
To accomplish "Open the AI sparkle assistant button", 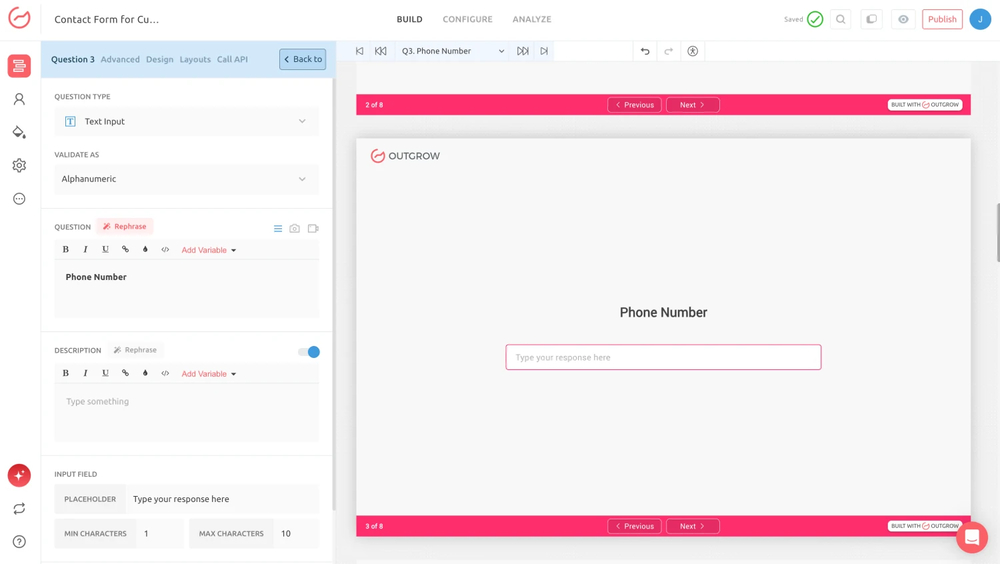I will (x=19, y=475).
